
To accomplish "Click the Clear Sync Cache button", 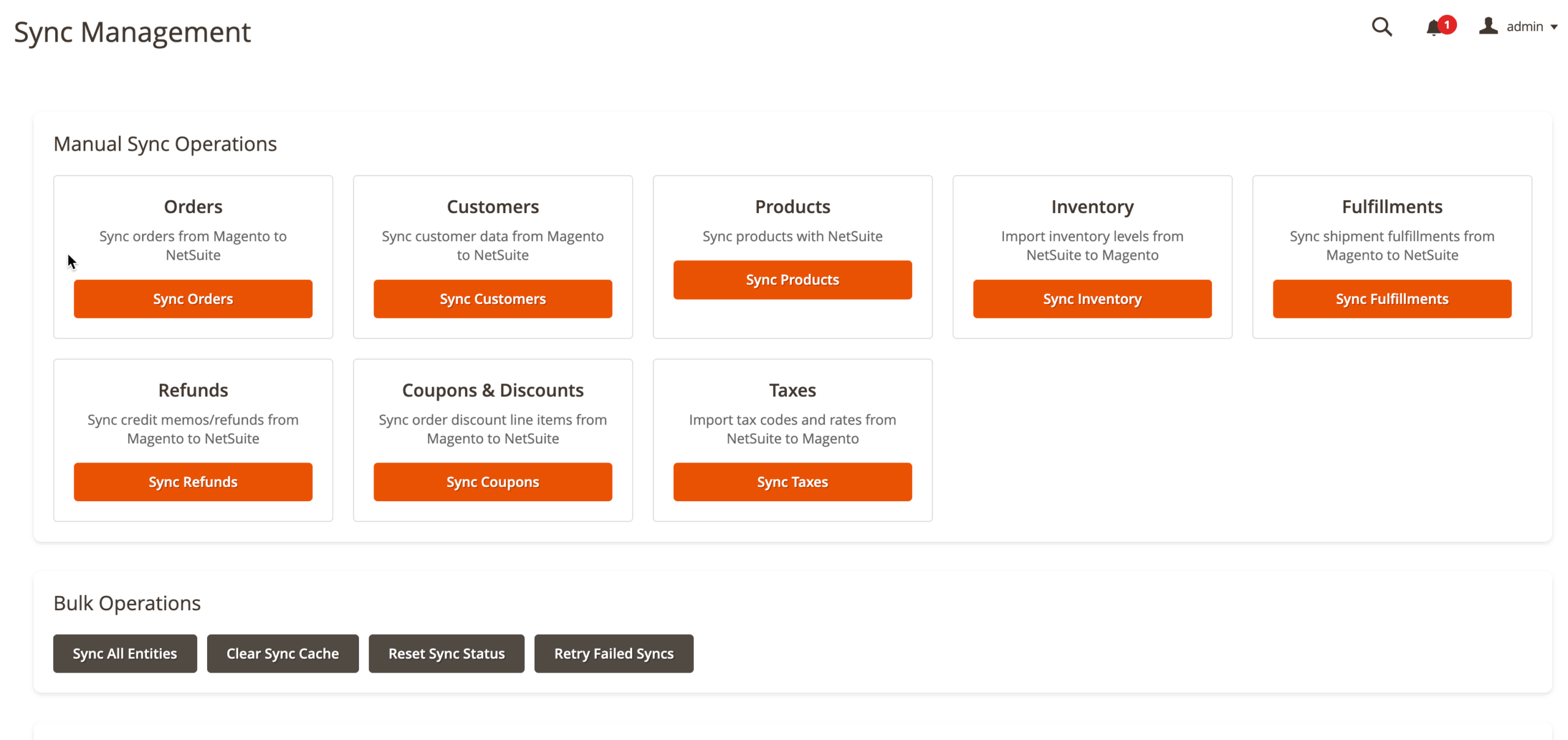I will [x=282, y=654].
